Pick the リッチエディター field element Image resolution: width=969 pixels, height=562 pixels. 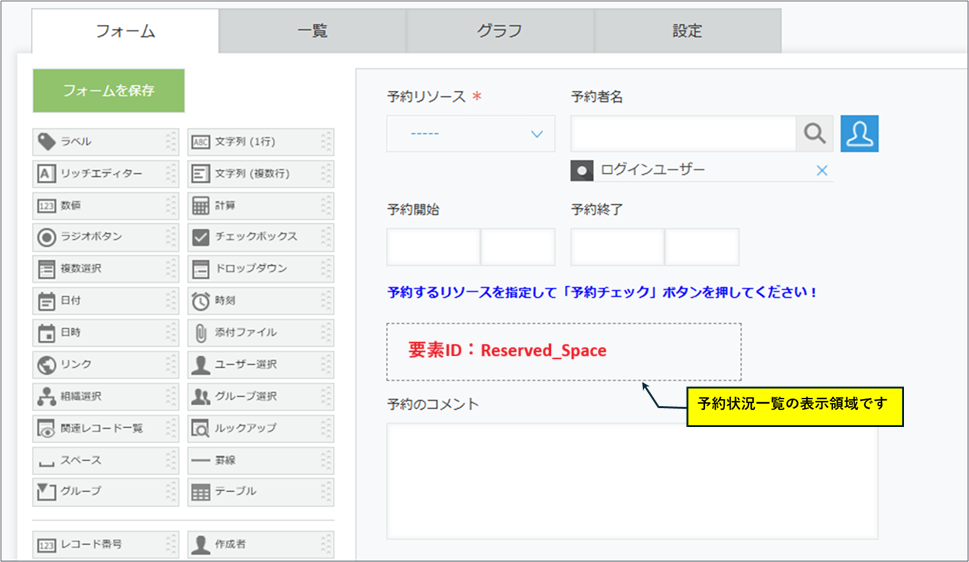[x=100, y=174]
